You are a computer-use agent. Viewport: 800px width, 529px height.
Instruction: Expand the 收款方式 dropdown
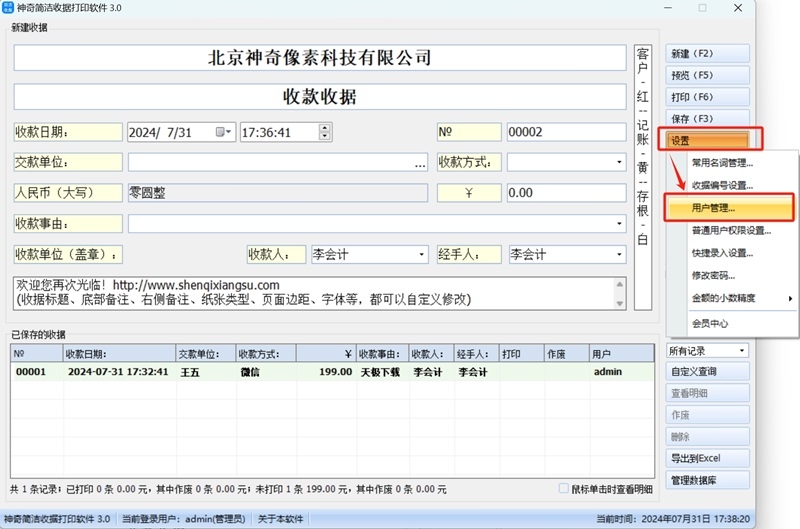coord(619,162)
